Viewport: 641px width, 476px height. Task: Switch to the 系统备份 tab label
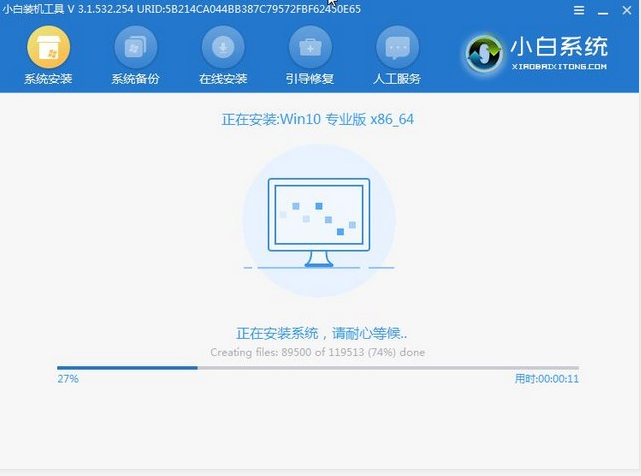(136, 79)
